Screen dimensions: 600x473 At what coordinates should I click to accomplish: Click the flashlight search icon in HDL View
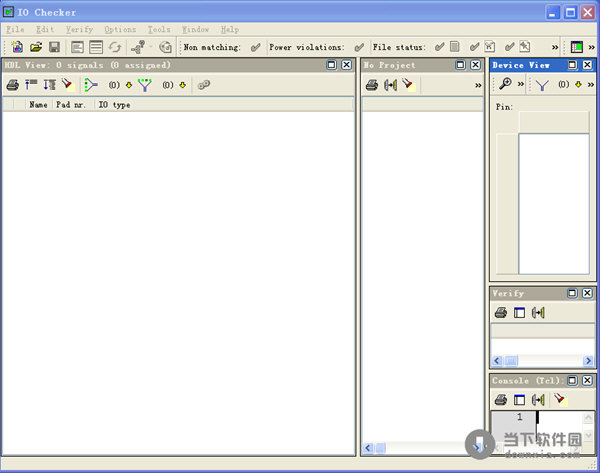click(x=68, y=84)
